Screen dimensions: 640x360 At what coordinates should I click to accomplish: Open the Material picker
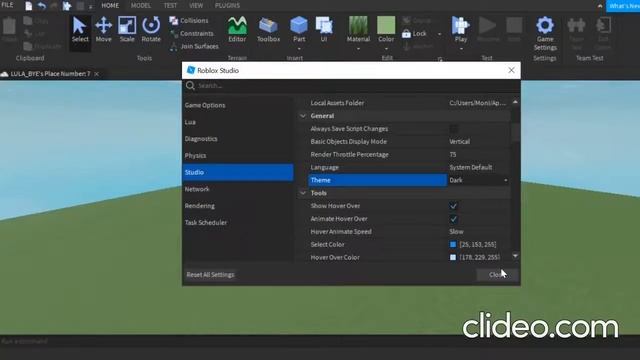point(358,30)
